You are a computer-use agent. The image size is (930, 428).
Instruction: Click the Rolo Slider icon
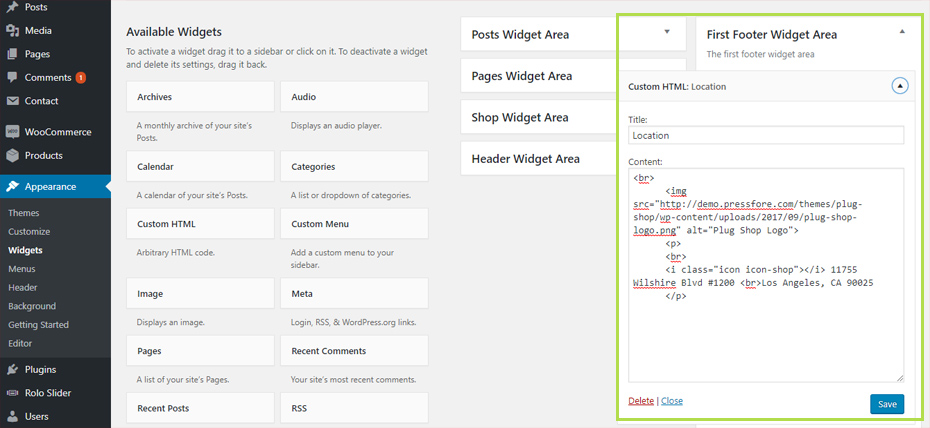click(x=12, y=392)
